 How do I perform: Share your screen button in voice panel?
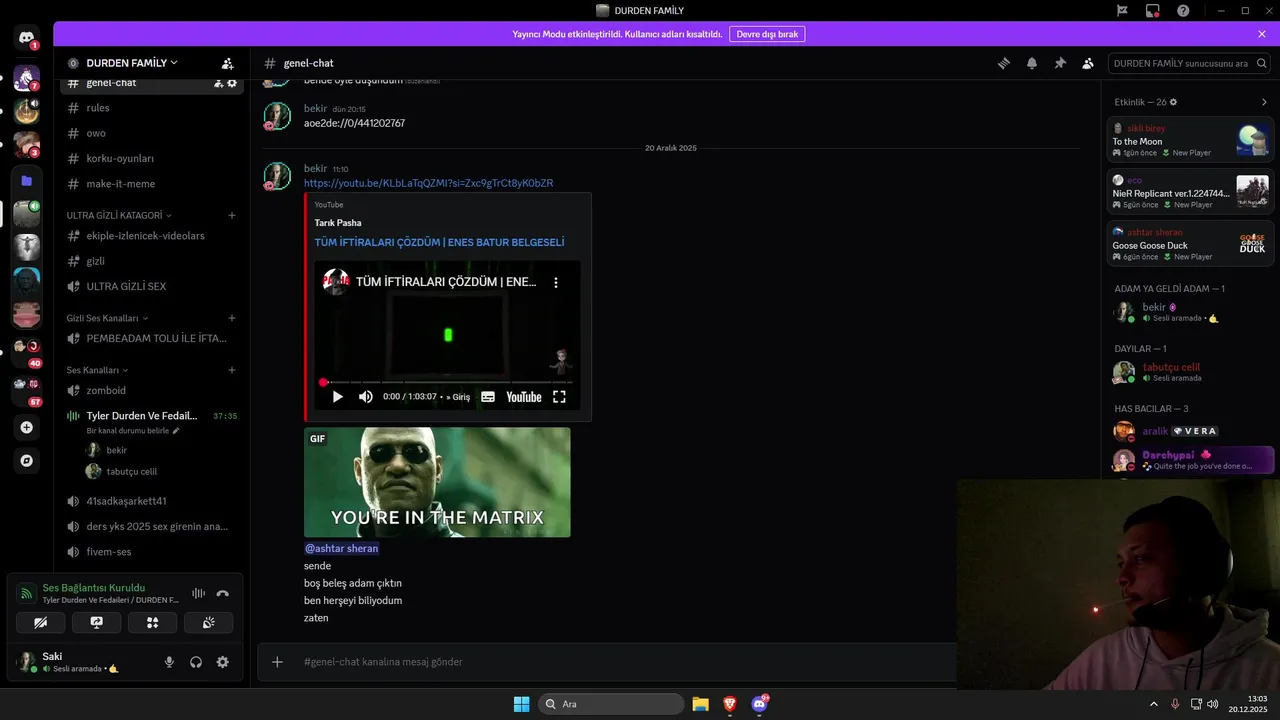[x=97, y=622]
